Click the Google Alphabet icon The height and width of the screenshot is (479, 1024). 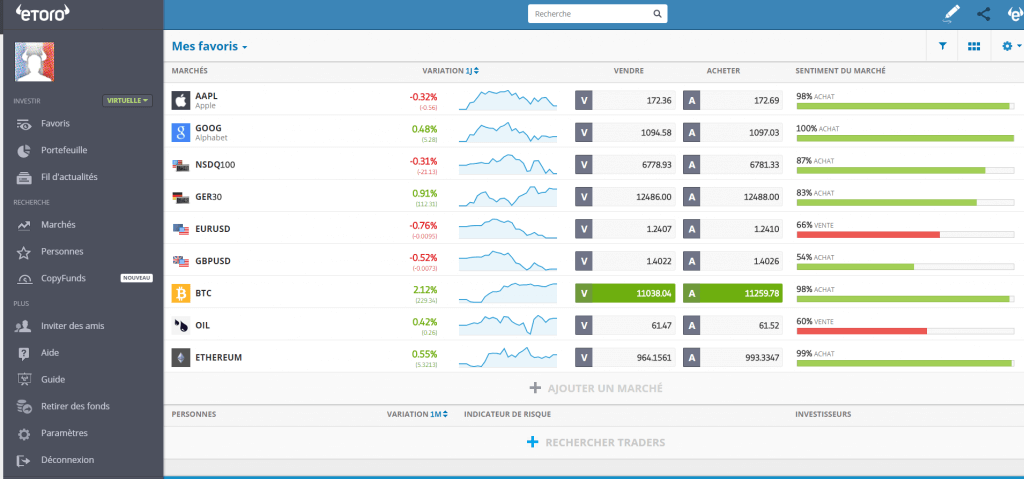(x=180, y=133)
